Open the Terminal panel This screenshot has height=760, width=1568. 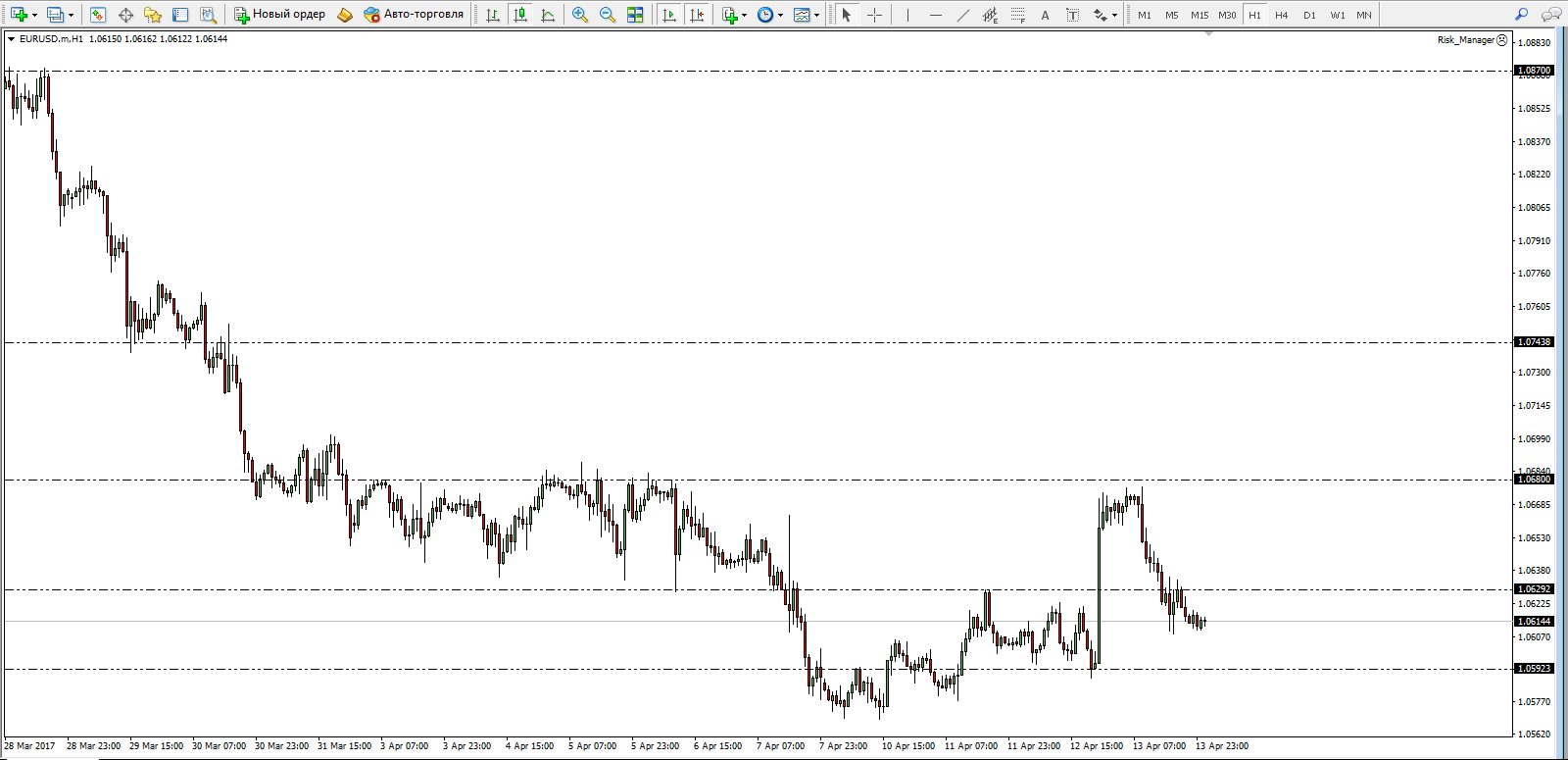180,15
